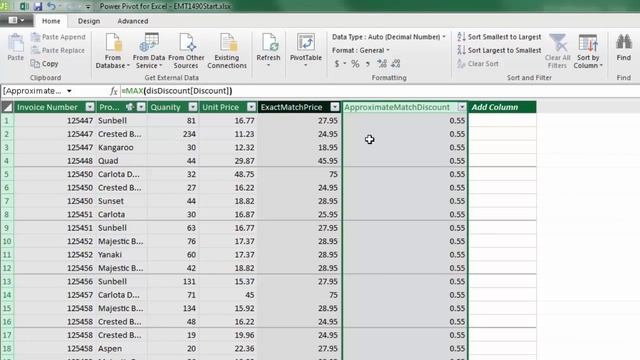Open Unit Price column filter dropdown
This screenshot has height=360, width=640.
click(x=251, y=107)
